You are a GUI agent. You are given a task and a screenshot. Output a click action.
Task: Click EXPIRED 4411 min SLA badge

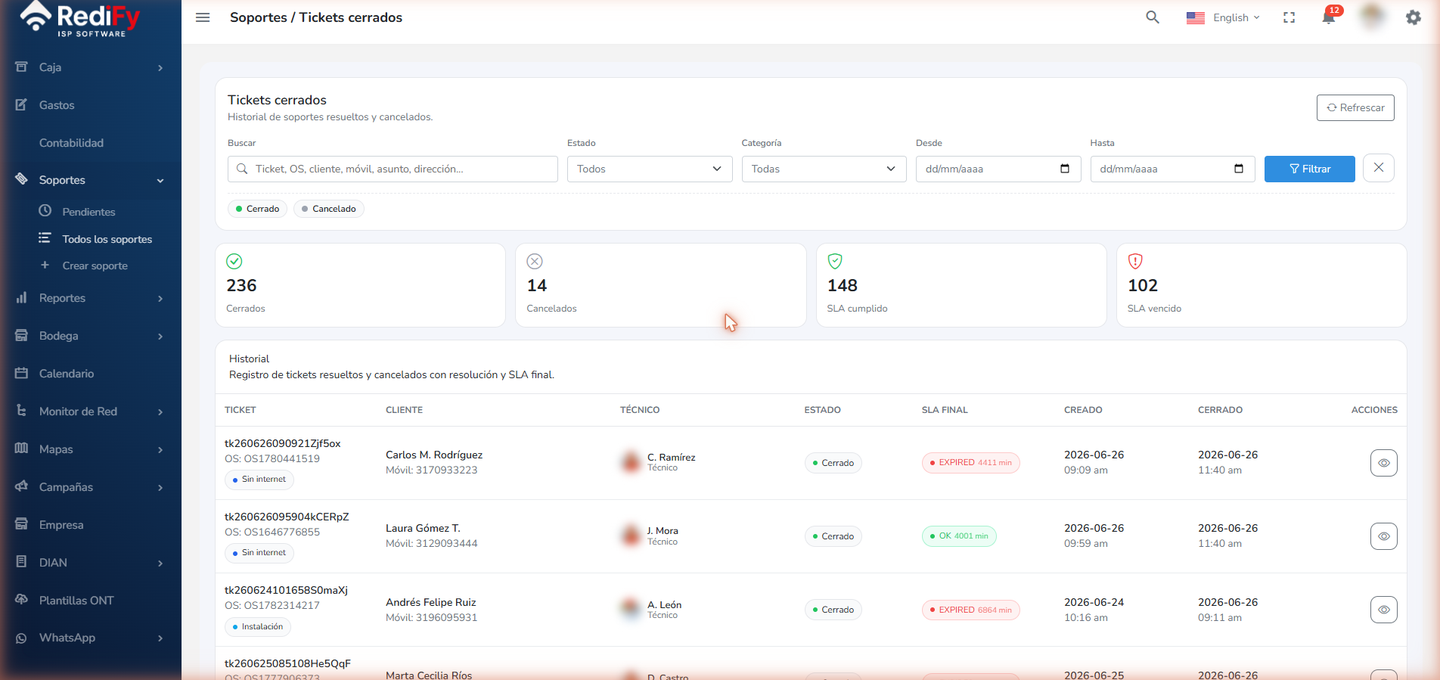coord(970,463)
